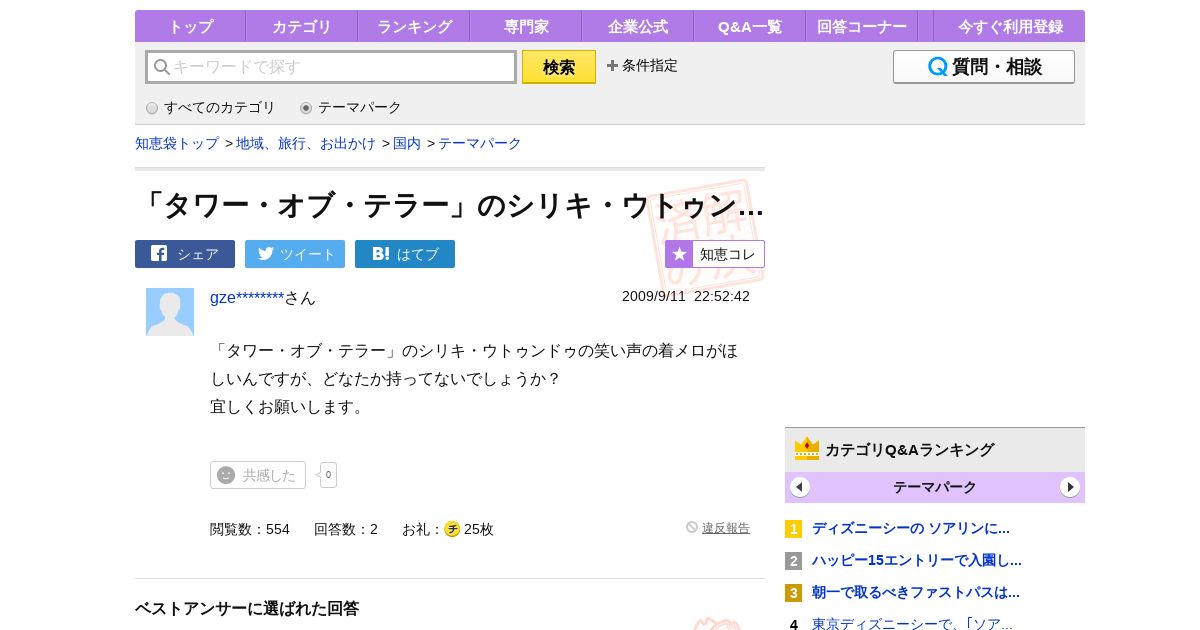Show next category with right arrow
This screenshot has width=1200, height=630.
pos(1070,487)
